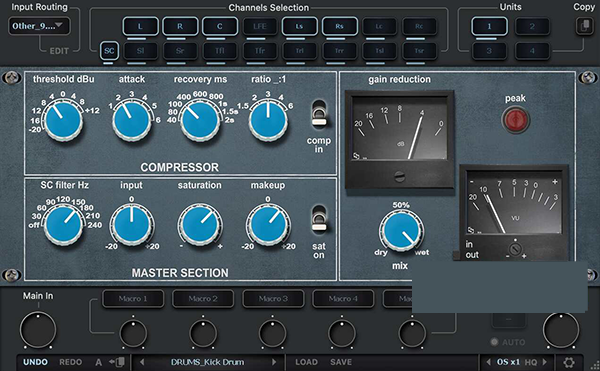Viewport: 600px width, 371px height.
Task: Click the Macro 2 label button
Action: tap(203, 299)
